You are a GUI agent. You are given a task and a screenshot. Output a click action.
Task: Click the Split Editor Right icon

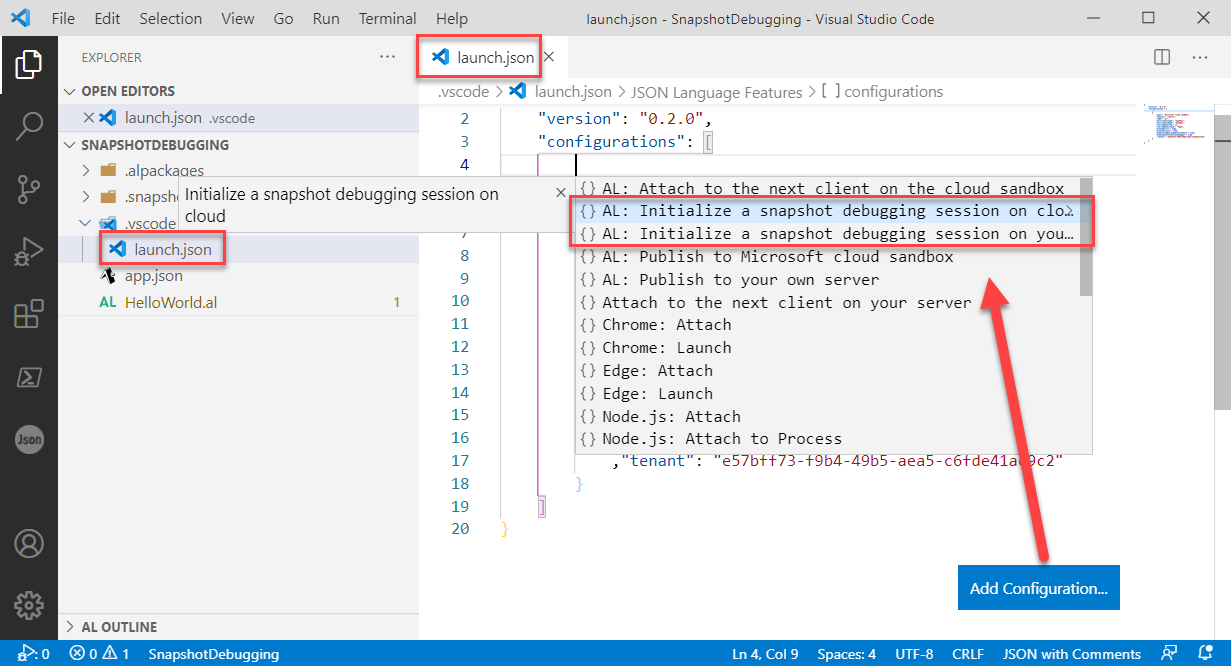[1162, 57]
